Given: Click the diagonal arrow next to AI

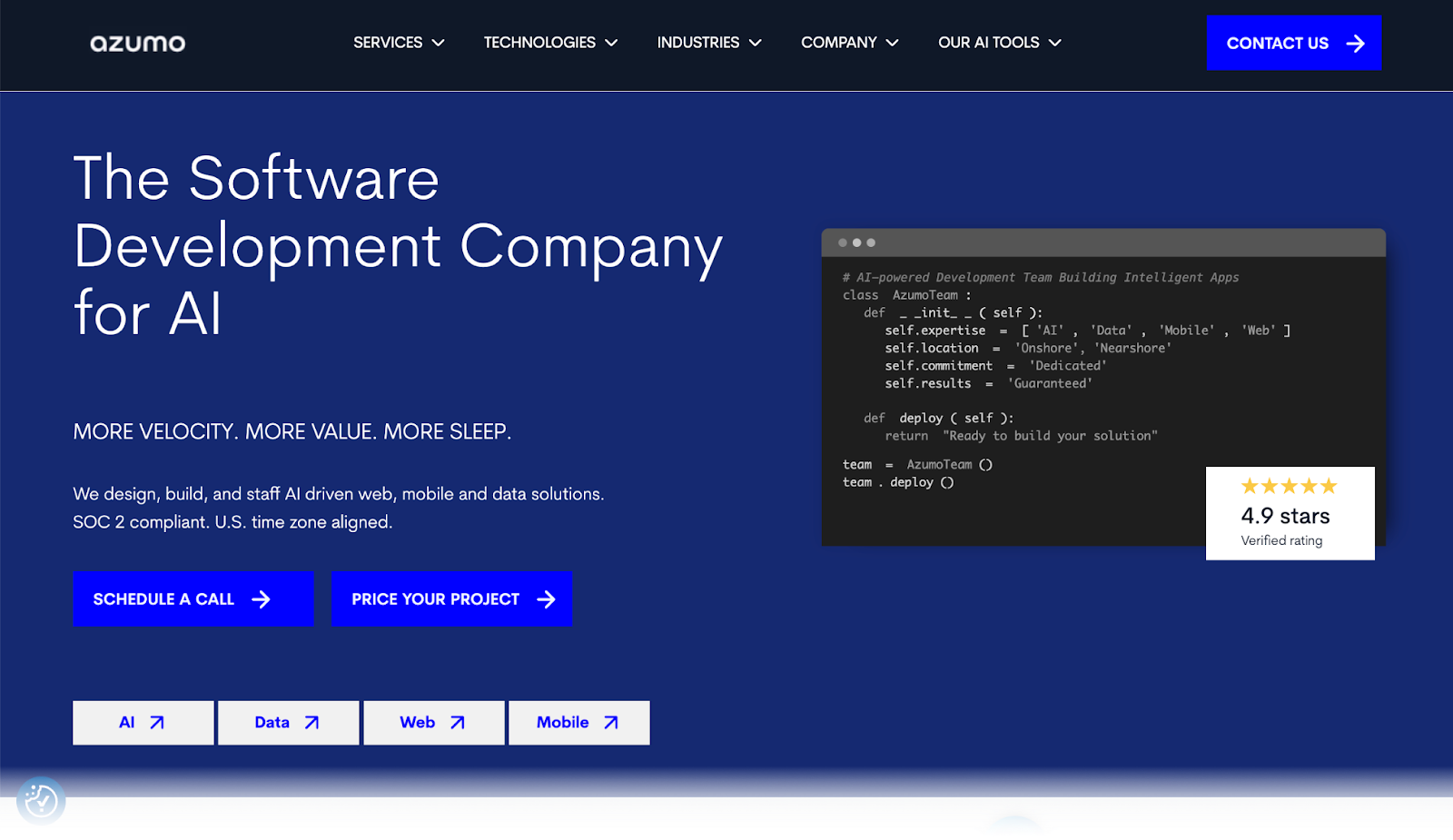Looking at the screenshot, I should [x=157, y=723].
